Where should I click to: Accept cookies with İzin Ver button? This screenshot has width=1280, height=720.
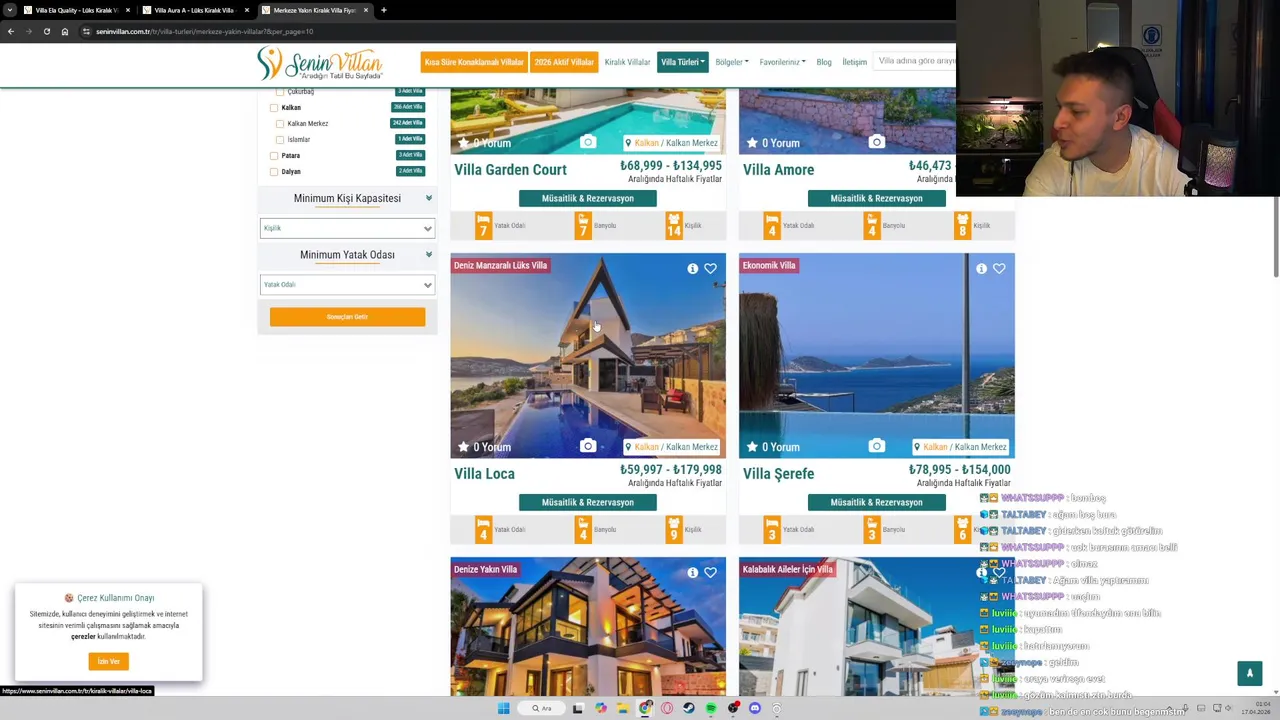tap(108, 661)
